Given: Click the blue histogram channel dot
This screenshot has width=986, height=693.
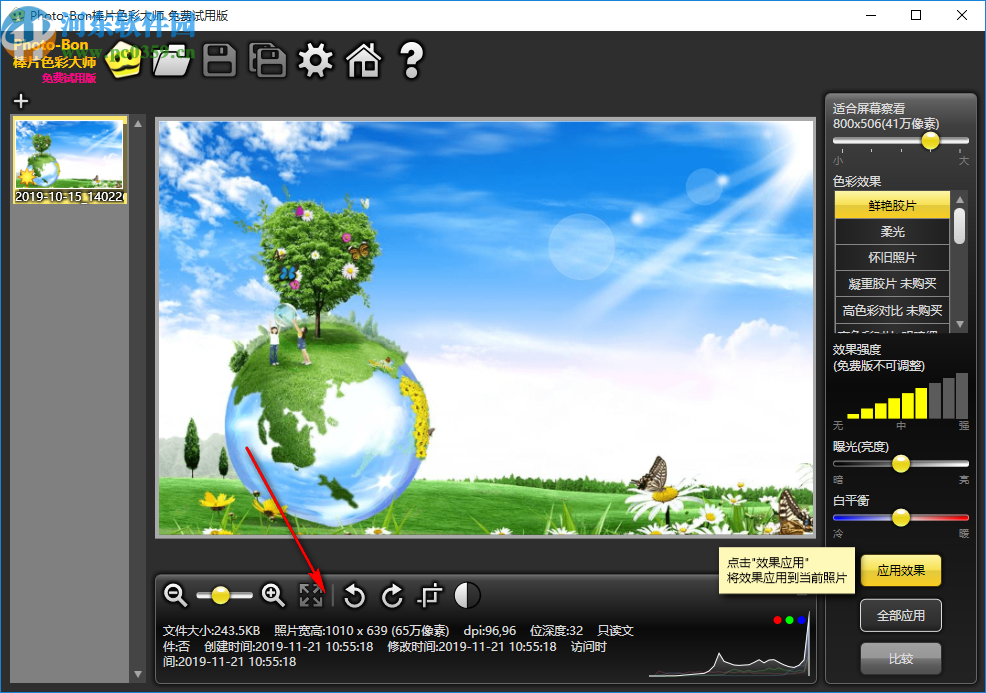Looking at the screenshot, I should [x=801, y=620].
